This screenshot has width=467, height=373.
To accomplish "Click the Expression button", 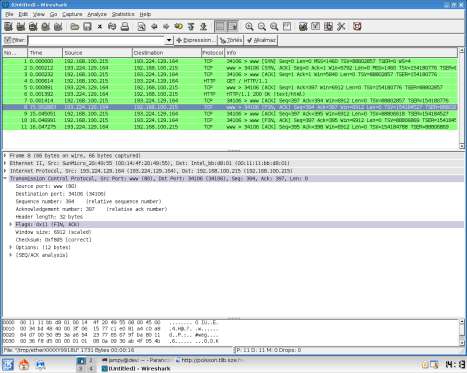I will click(196, 40).
